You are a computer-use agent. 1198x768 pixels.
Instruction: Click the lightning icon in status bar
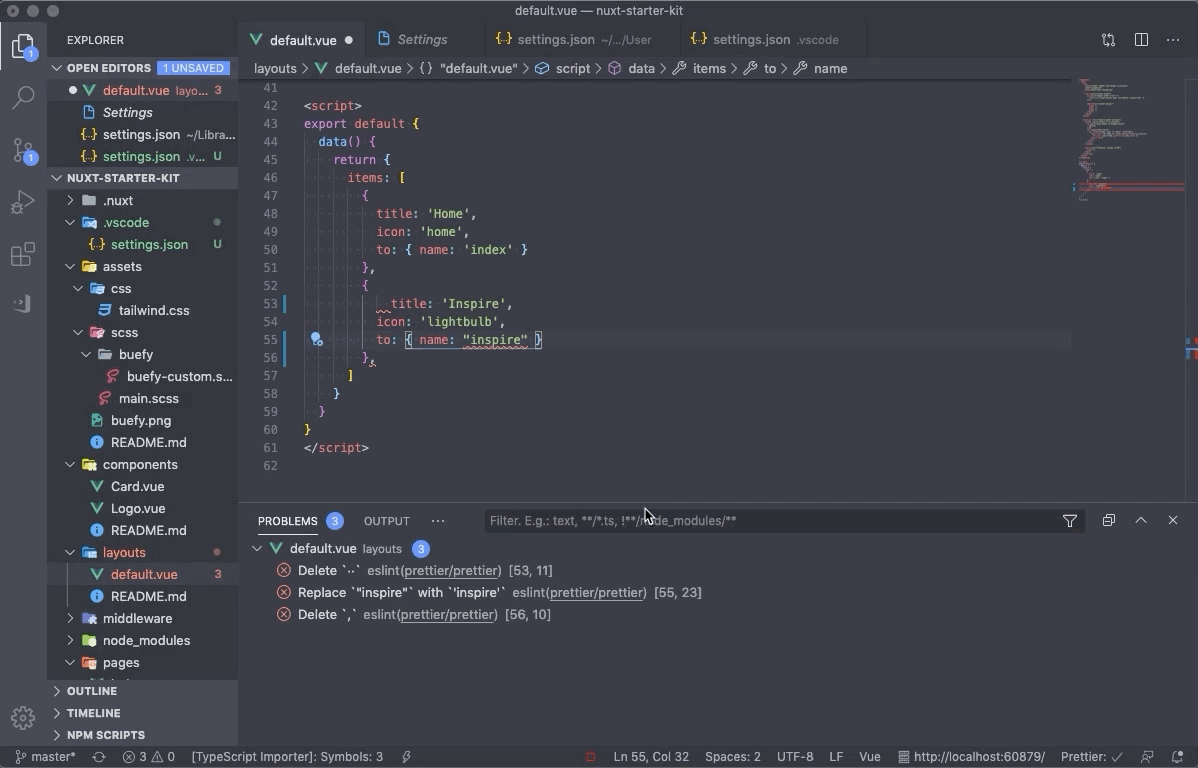[x=406, y=757]
